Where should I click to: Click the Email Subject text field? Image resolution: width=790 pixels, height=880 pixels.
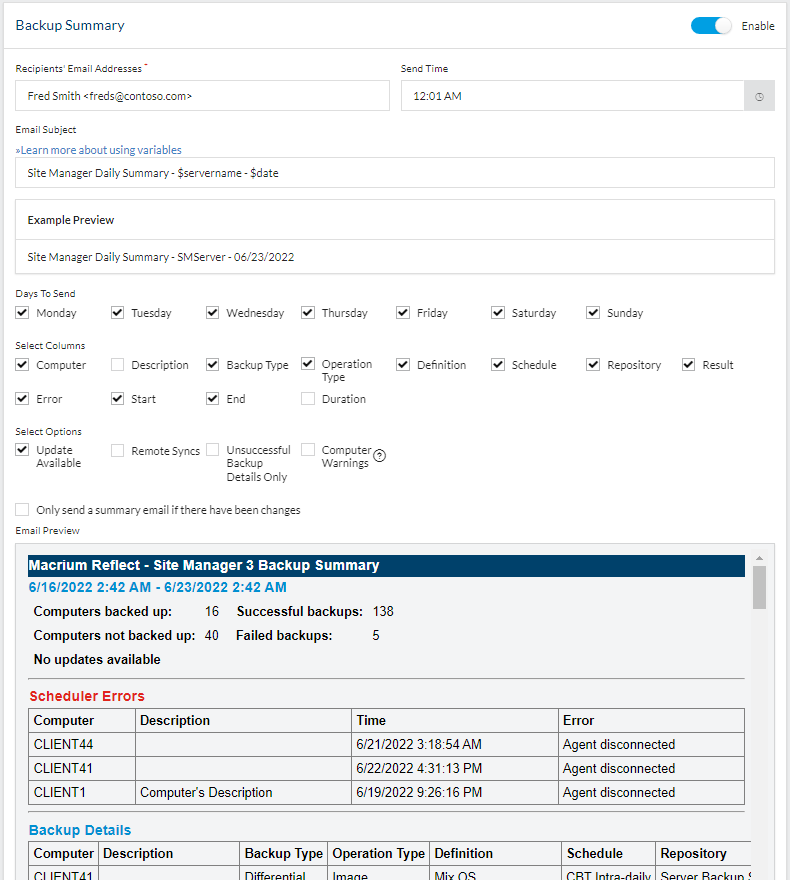pos(395,173)
